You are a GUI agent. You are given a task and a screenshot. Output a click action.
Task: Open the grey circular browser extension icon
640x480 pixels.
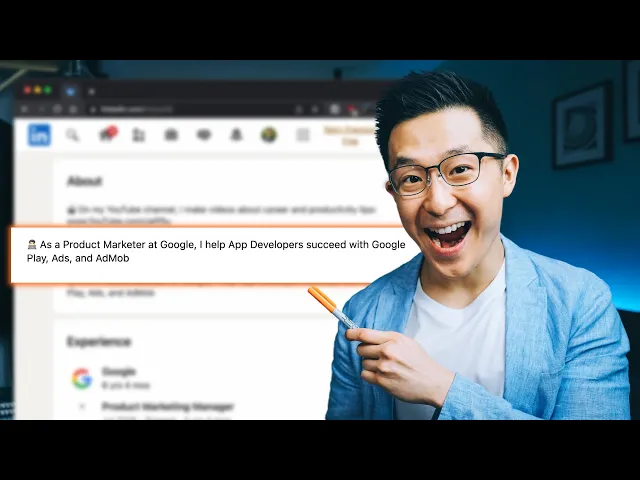335,109
